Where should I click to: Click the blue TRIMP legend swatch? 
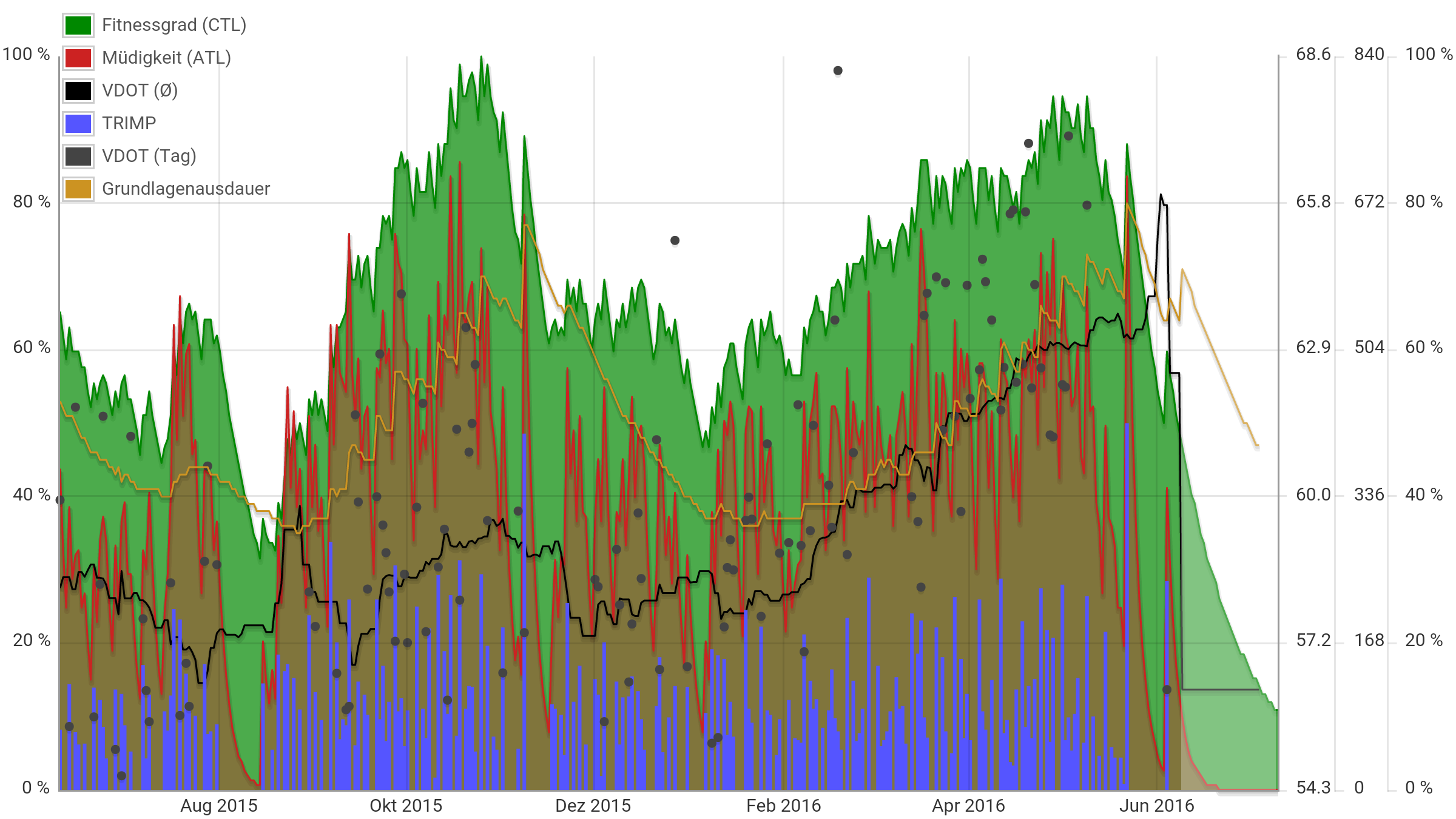78,124
